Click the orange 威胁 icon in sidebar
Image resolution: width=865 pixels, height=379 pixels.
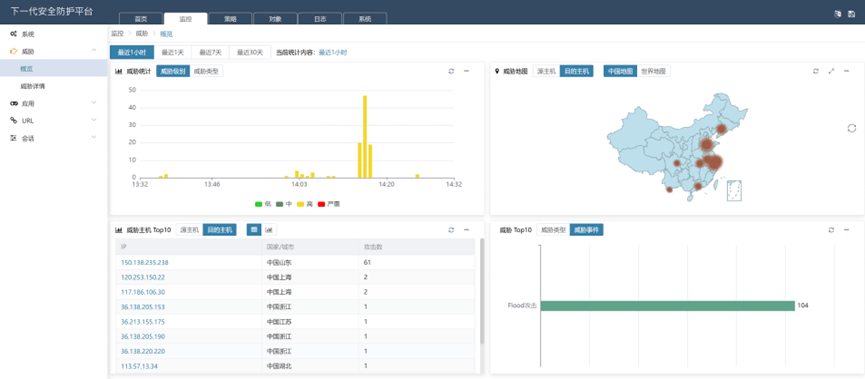click(14, 51)
